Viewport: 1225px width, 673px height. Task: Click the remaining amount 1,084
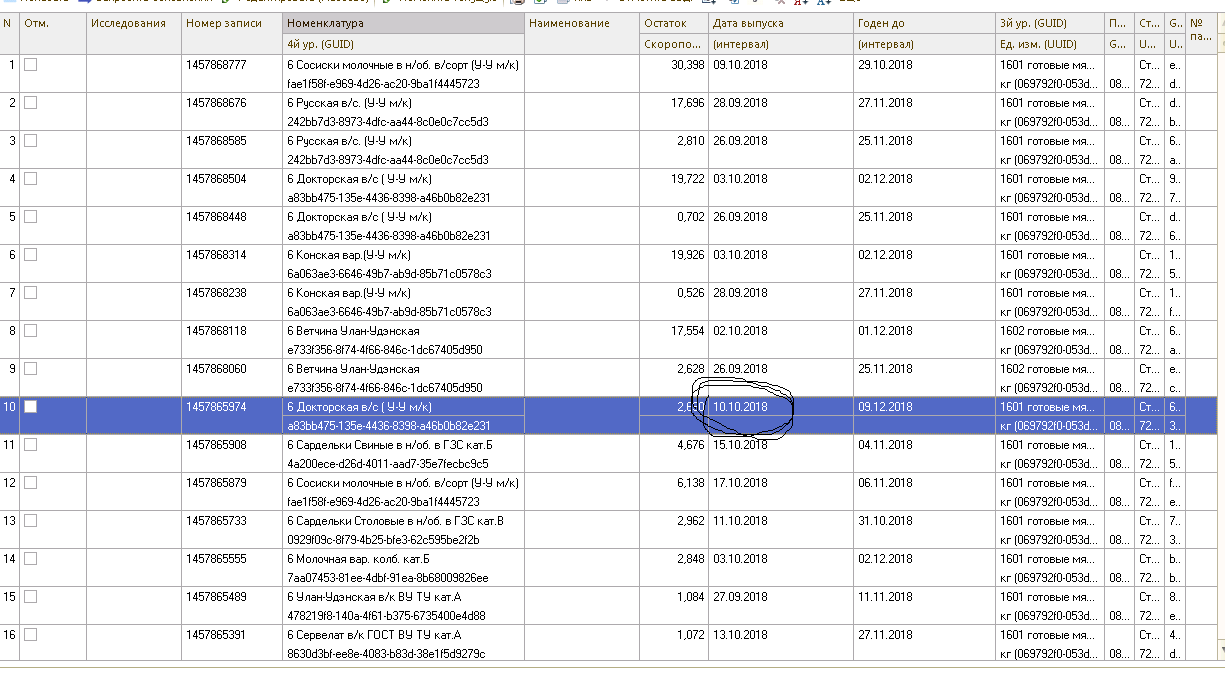691,597
